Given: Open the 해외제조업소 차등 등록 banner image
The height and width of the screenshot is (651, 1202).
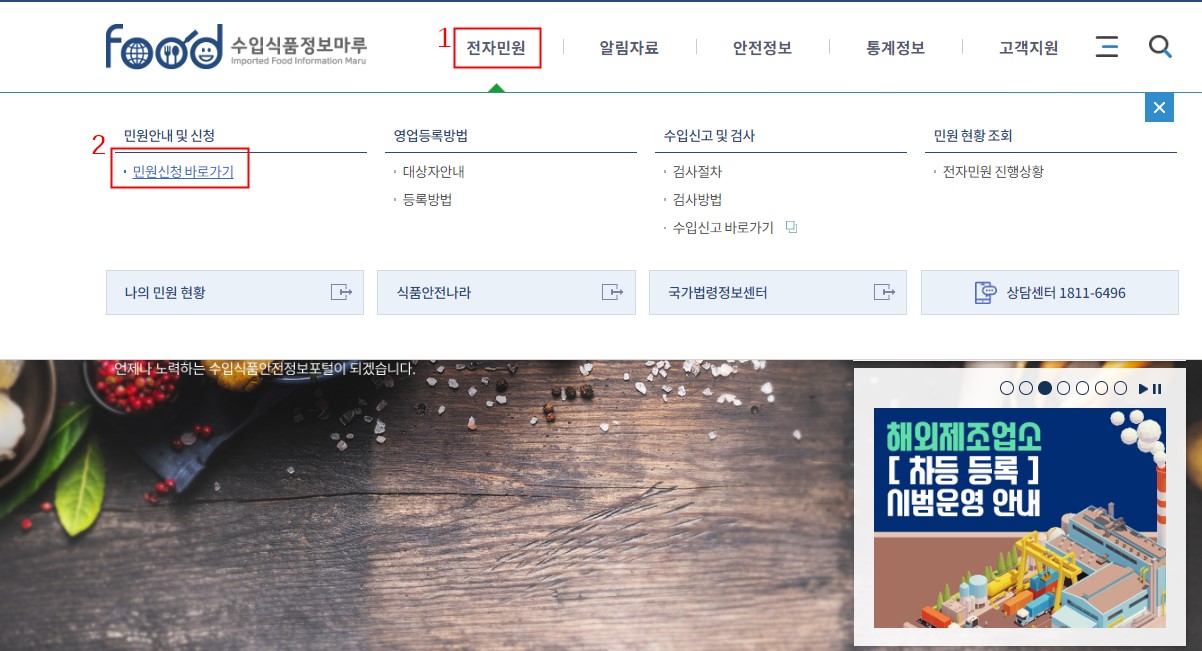Looking at the screenshot, I should (x=1019, y=518).
